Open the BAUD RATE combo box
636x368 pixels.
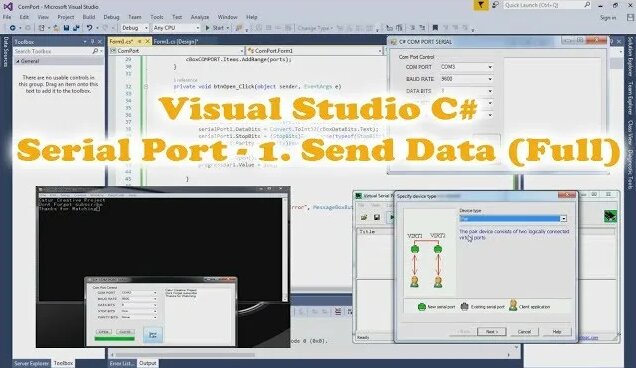point(466,79)
